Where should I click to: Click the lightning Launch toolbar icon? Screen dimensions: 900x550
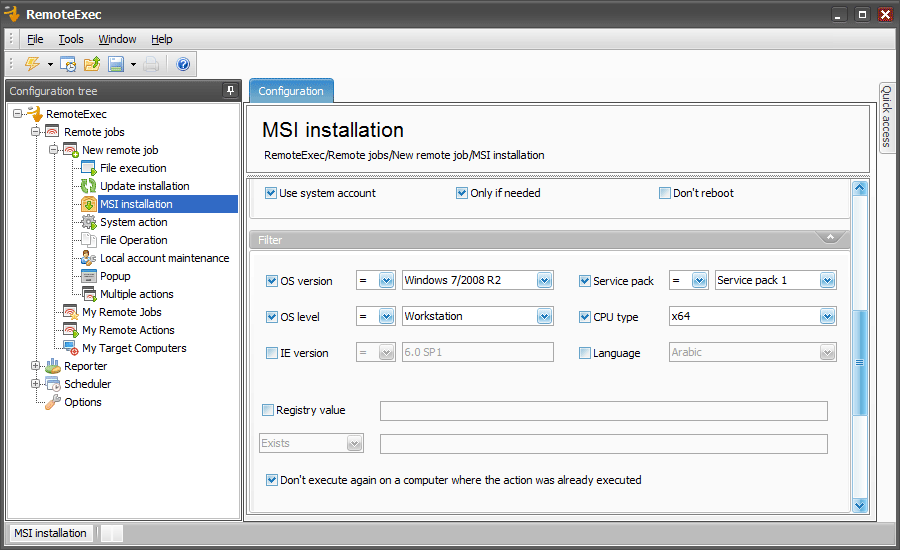pos(32,64)
